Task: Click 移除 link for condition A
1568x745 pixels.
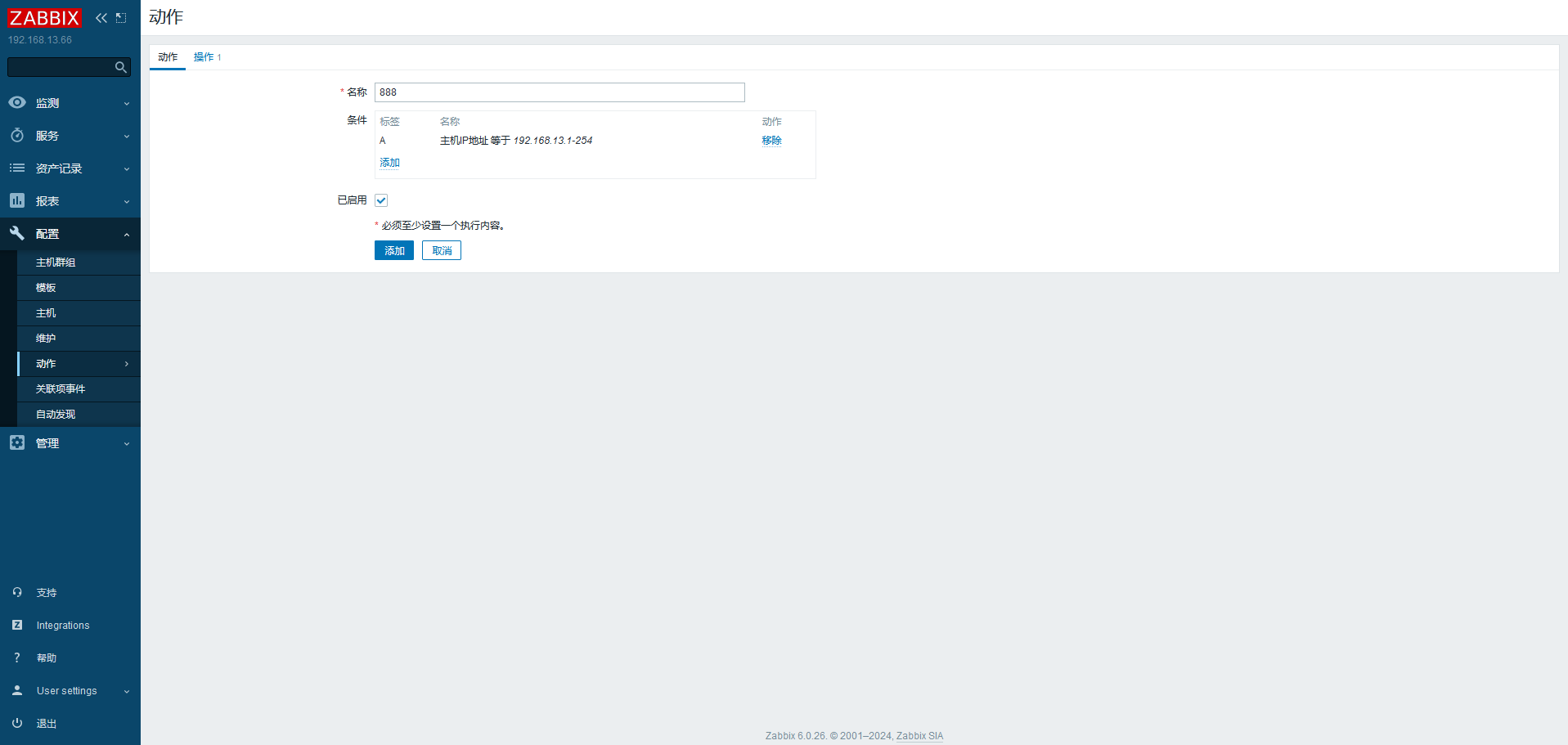Action: pyautogui.click(x=771, y=141)
